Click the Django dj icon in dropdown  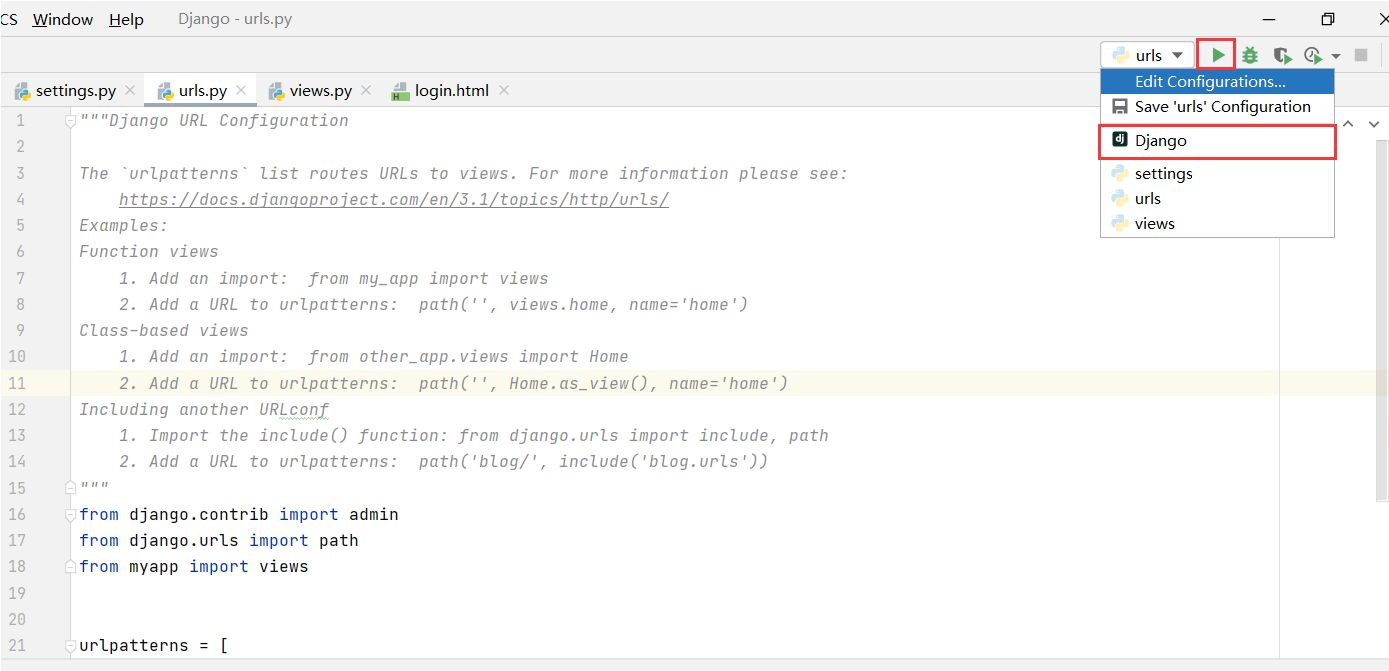[1120, 140]
